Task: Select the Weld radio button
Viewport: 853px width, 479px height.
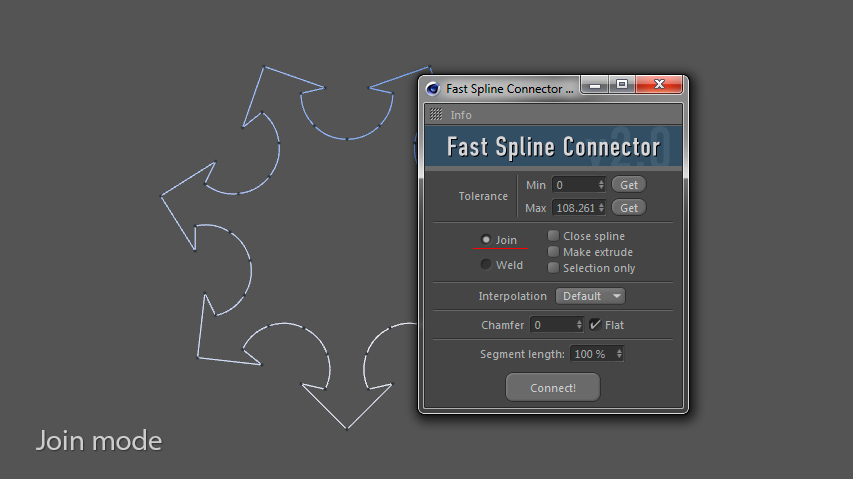Action: (486, 264)
